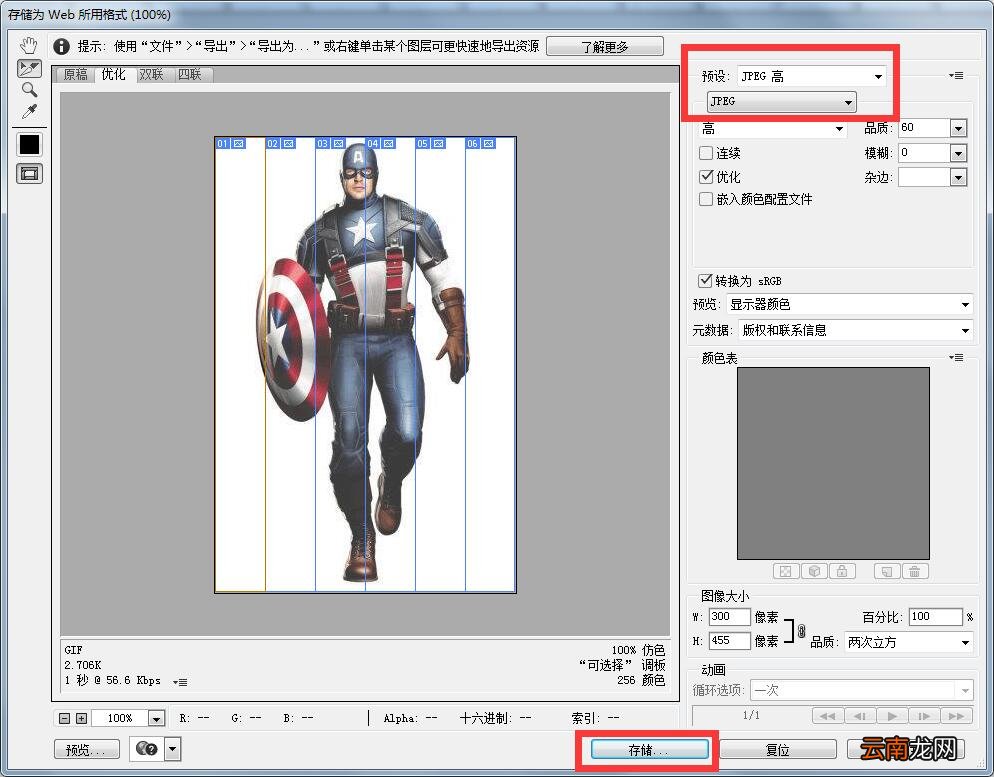Screen dimensions: 994x777
Task: Select the Zoom tool
Action: click(x=29, y=89)
